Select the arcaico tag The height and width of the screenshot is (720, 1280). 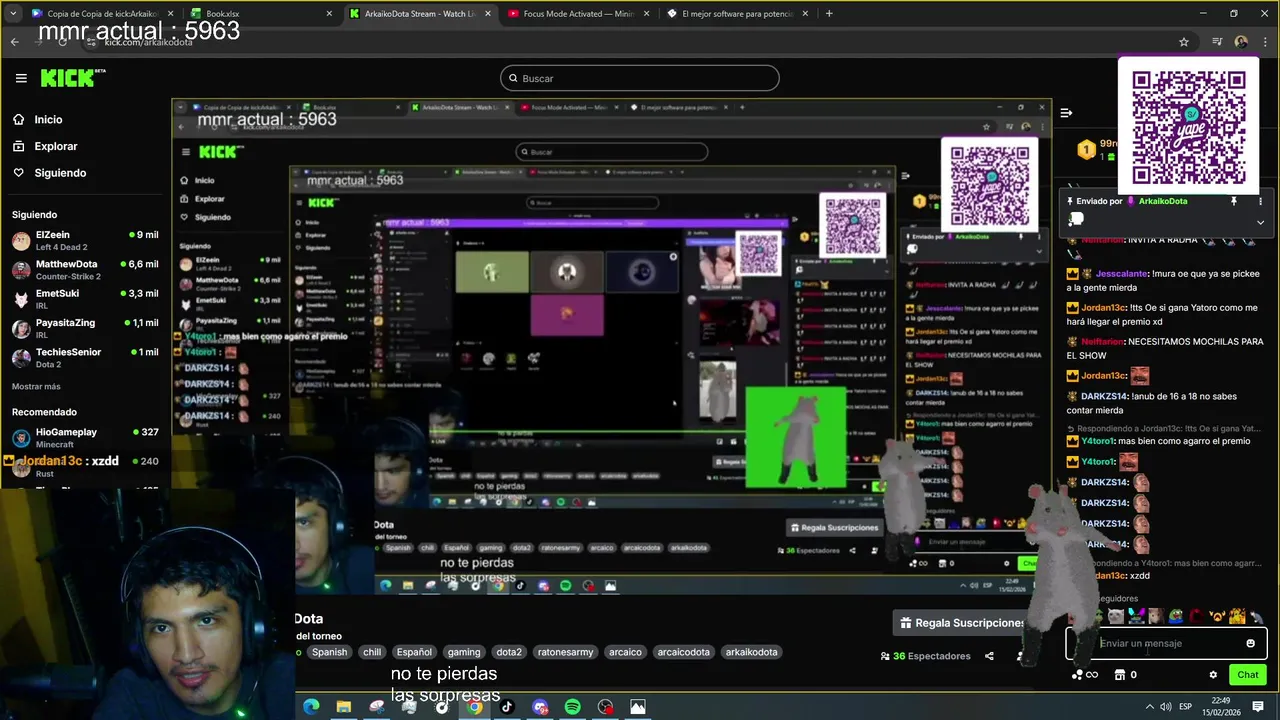coord(625,652)
